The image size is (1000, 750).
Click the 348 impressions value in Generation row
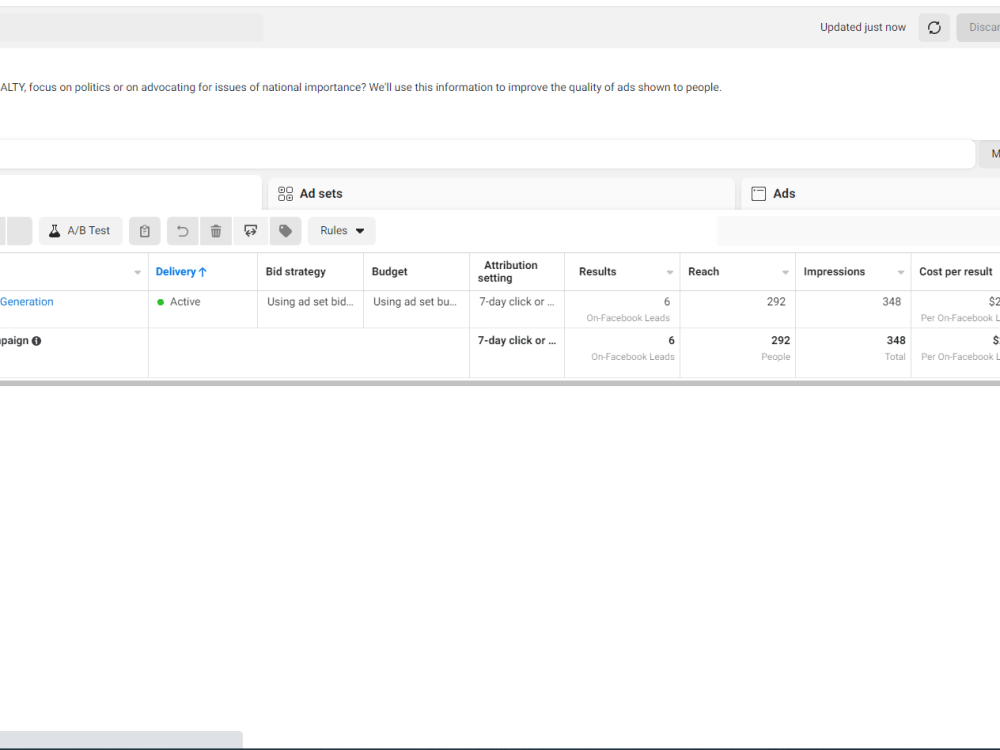pyautogui.click(x=892, y=302)
